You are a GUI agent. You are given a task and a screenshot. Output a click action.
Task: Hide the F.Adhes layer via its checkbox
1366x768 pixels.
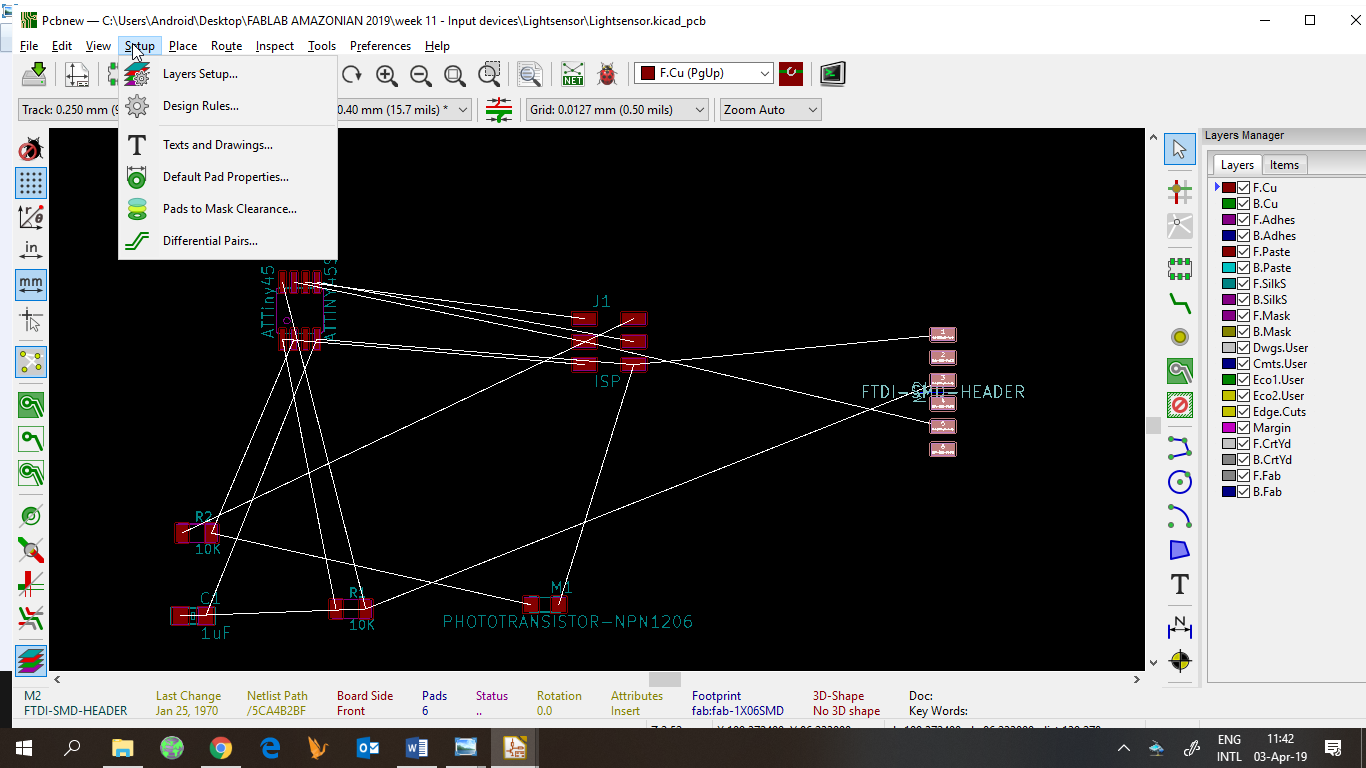1244,220
